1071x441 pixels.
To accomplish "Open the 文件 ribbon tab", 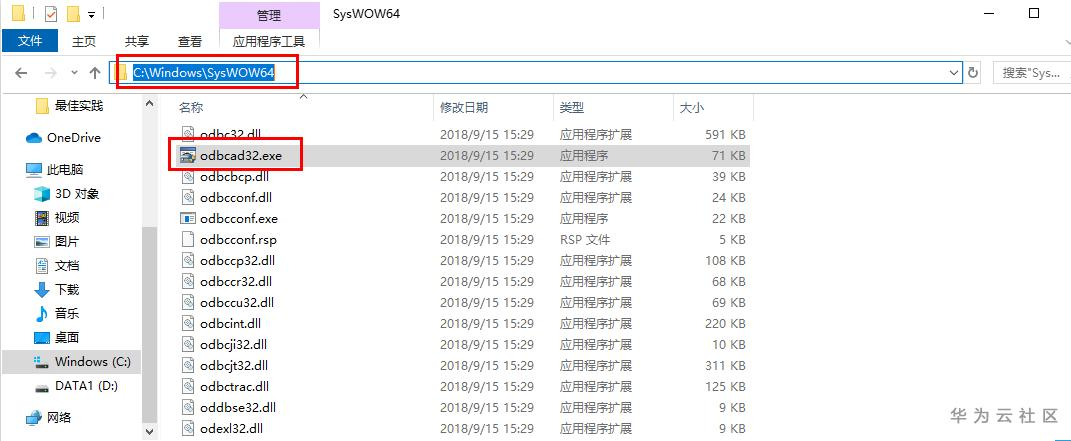I will click(29, 41).
